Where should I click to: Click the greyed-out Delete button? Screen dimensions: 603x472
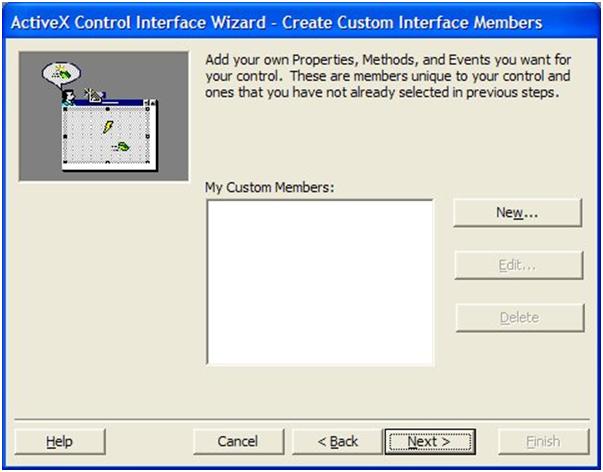tap(519, 318)
